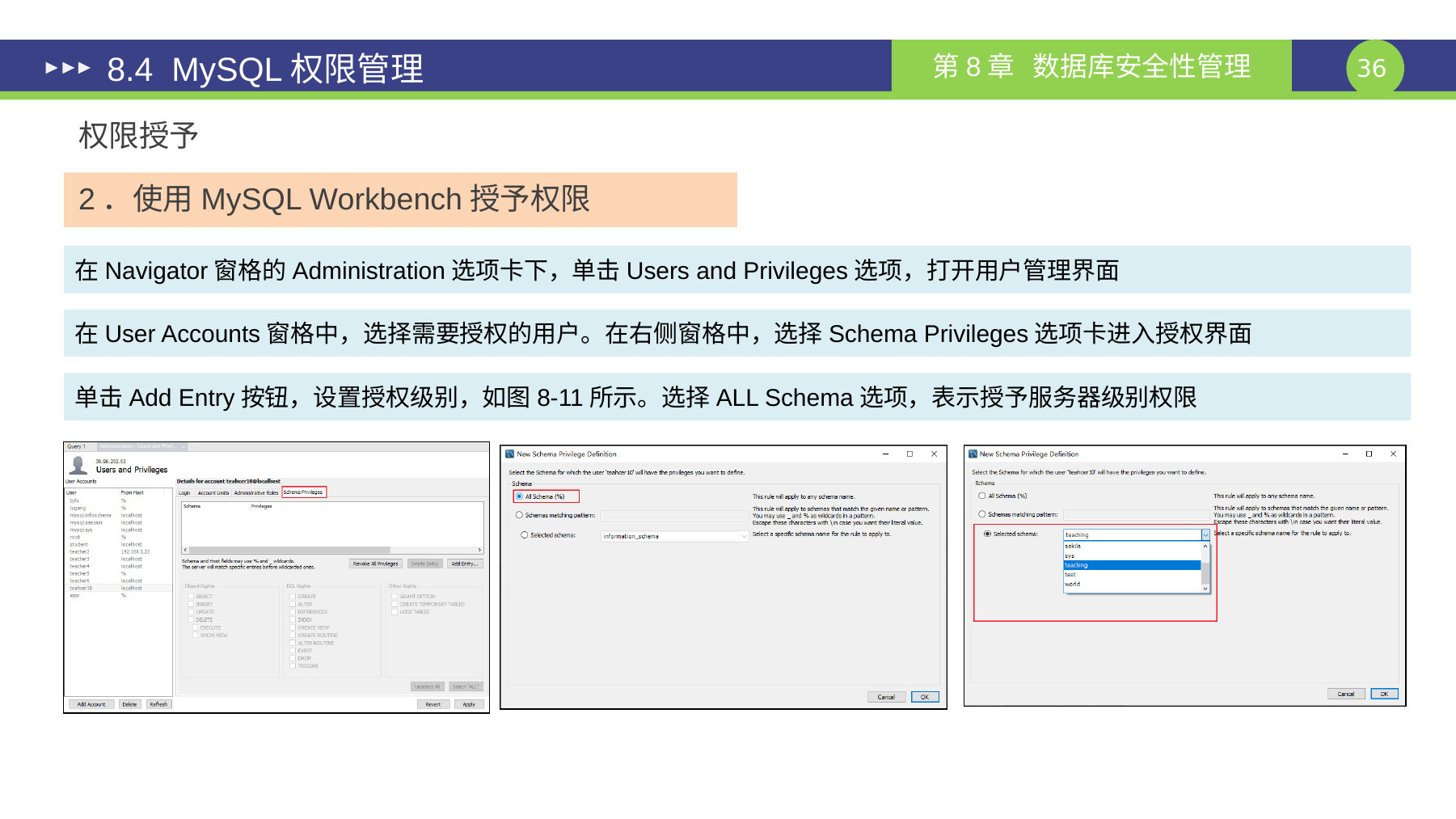Screen dimensions: 1456x819
Task: Tick the INSERT checkbox under Object Rights
Action: pyautogui.click(x=191, y=604)
